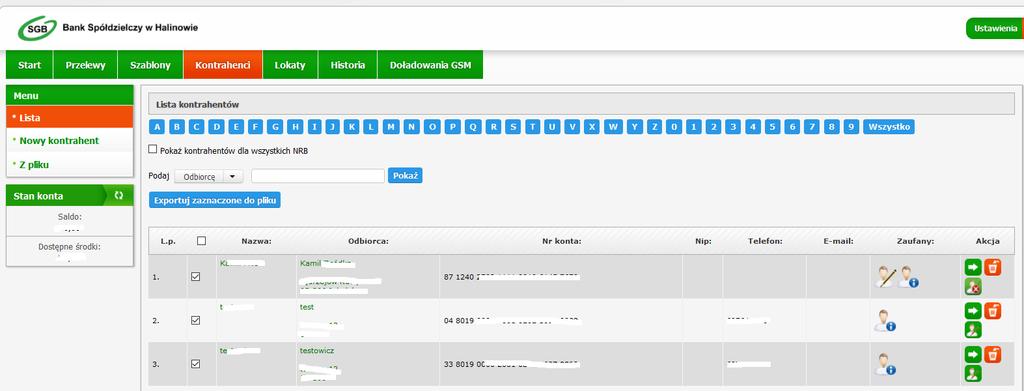Click the search text field next to Odbiorcę

pos(318,176)
